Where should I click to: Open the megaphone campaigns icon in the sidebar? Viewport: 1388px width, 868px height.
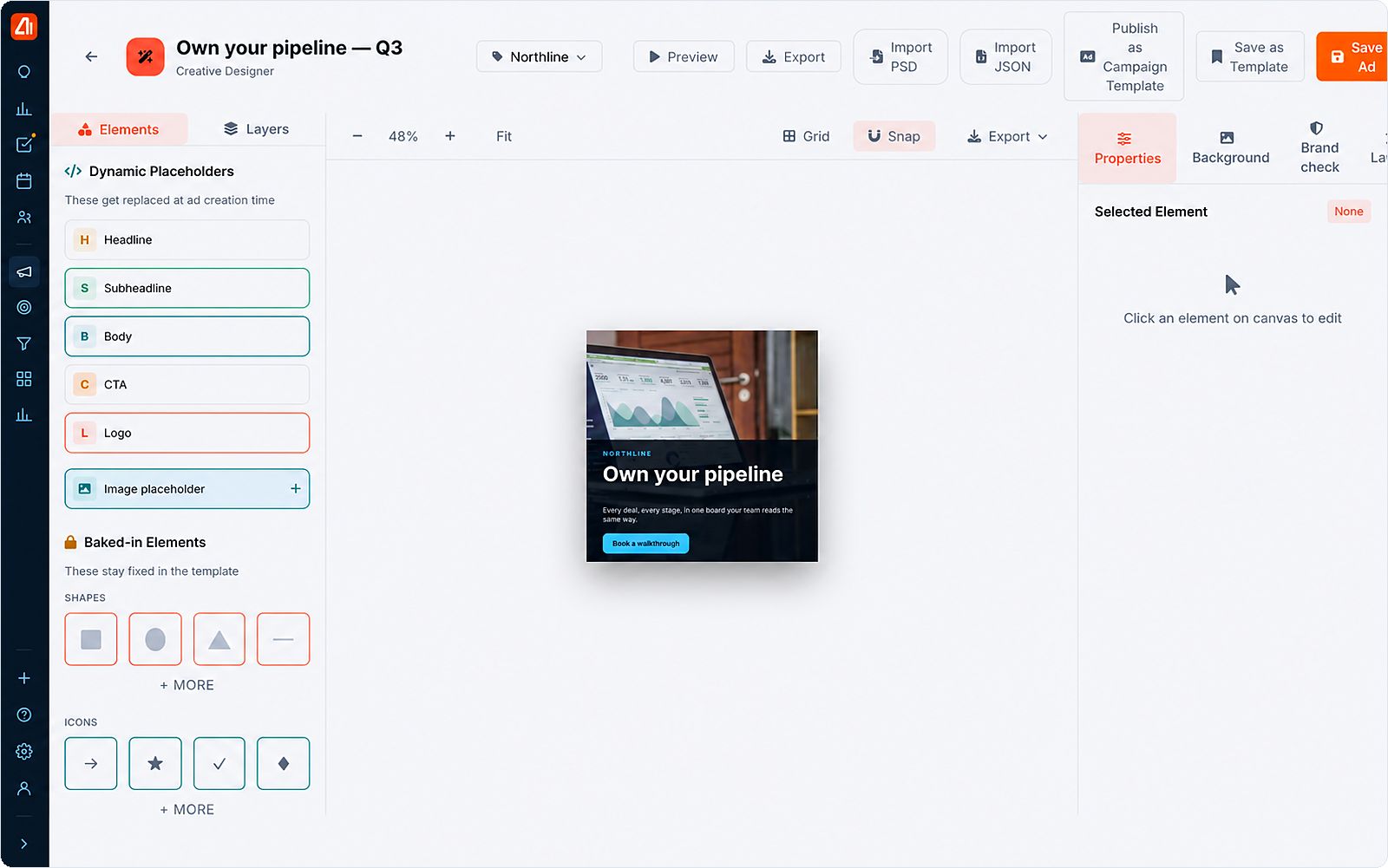click(24, 272)
